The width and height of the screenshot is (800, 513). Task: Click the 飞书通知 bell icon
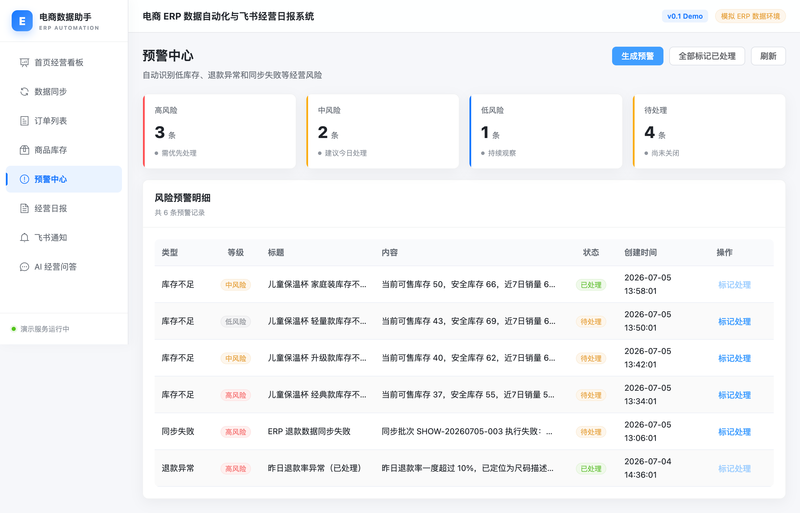(24, 237)
